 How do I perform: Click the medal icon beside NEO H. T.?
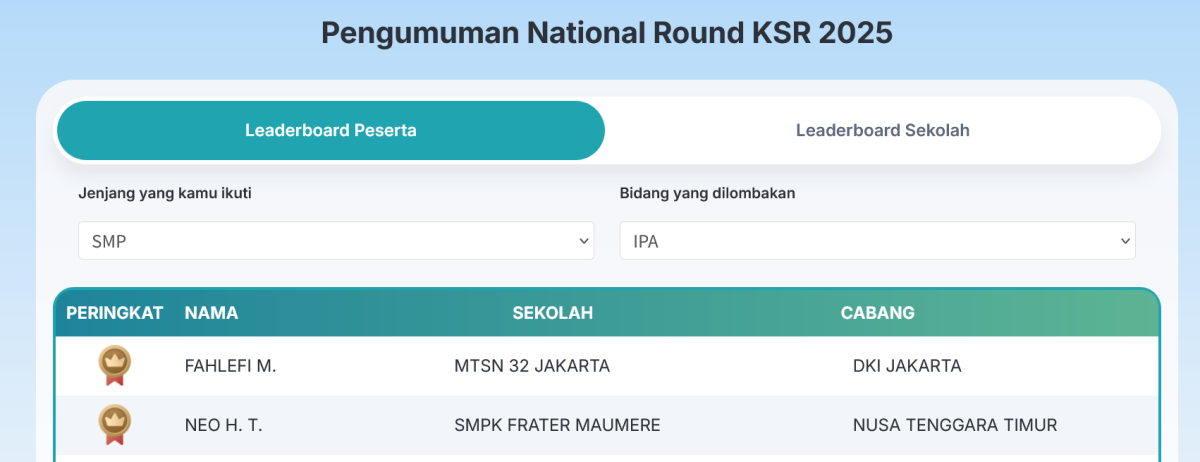pos(115,425)
